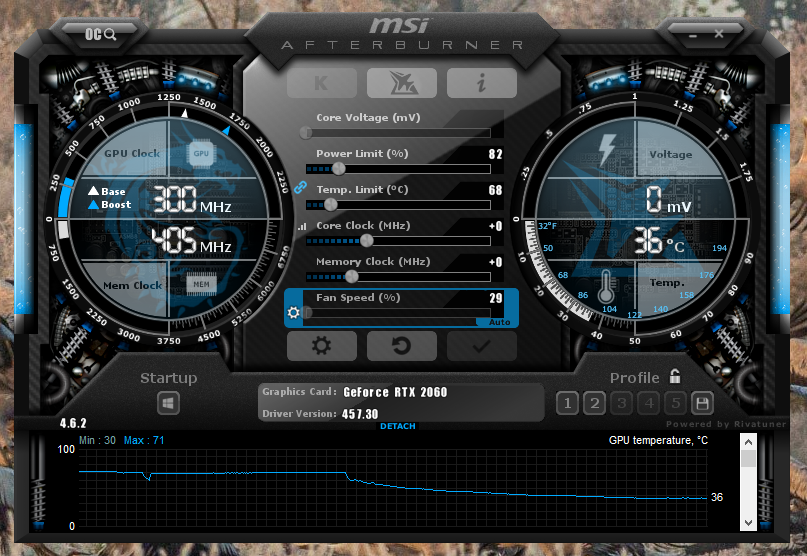This screenshot has height=556, width=807.
Task: Click the GeForce RTX 2060 card name
Action: point(395,392)
